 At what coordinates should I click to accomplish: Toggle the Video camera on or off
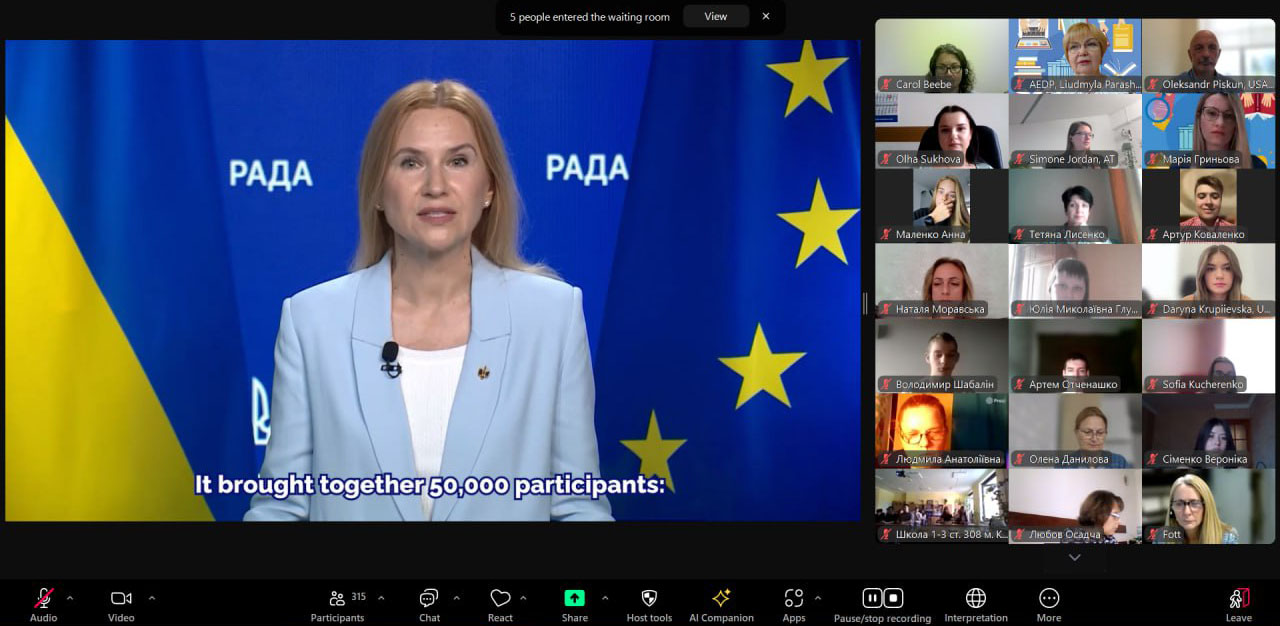point(121,604)
